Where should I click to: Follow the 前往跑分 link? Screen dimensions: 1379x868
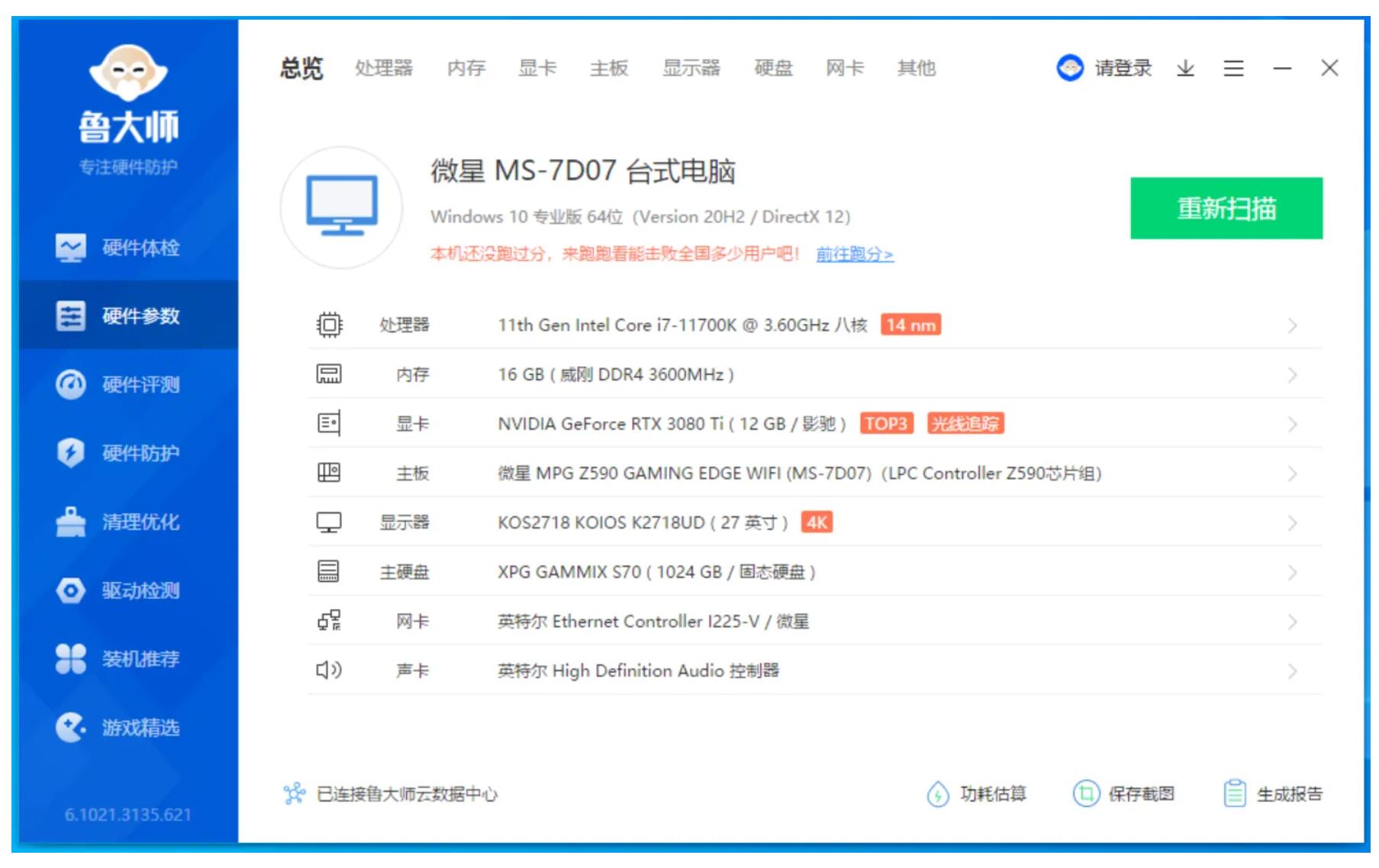coord(854,254)
